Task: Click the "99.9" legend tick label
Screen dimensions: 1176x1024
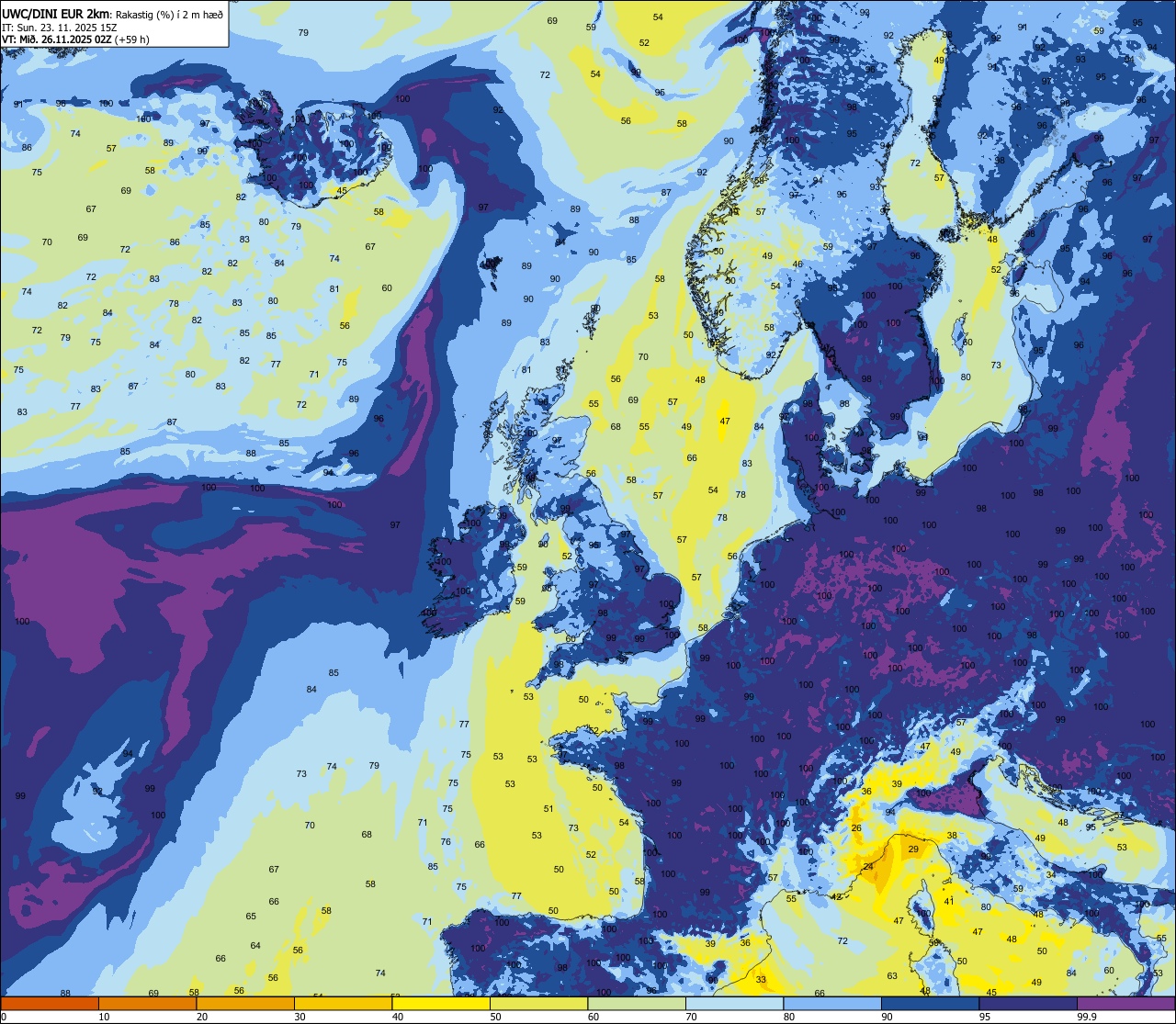Action: pyautogui.click(x=1088, y=1017)
